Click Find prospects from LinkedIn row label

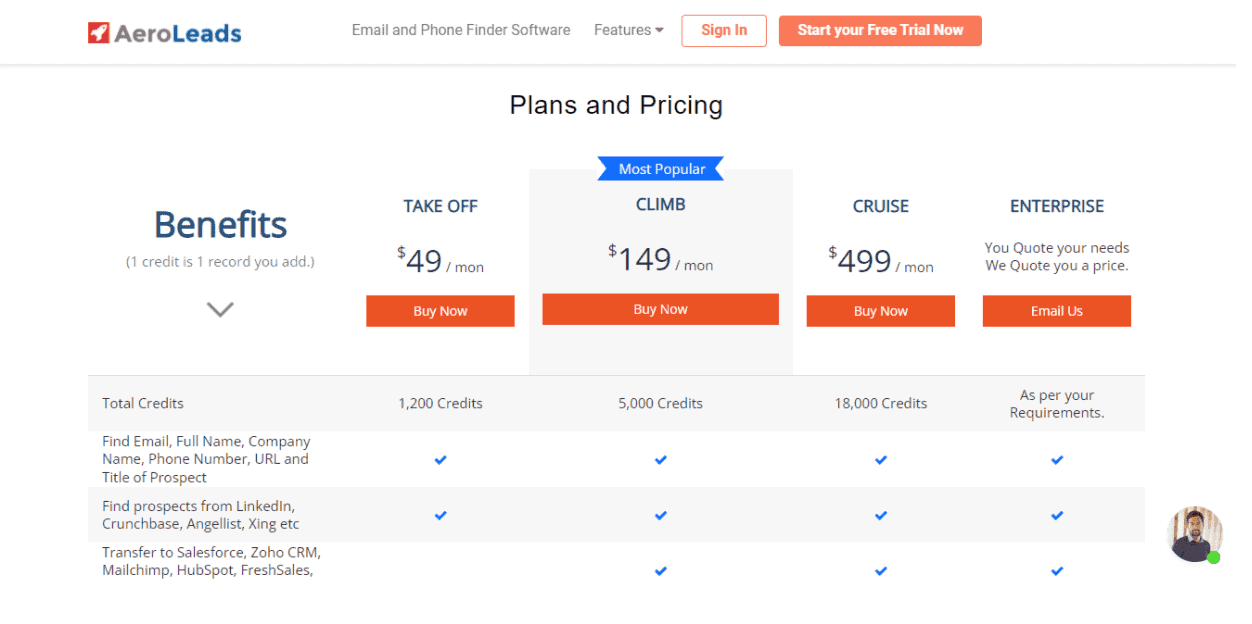click(x=200, y=515)
